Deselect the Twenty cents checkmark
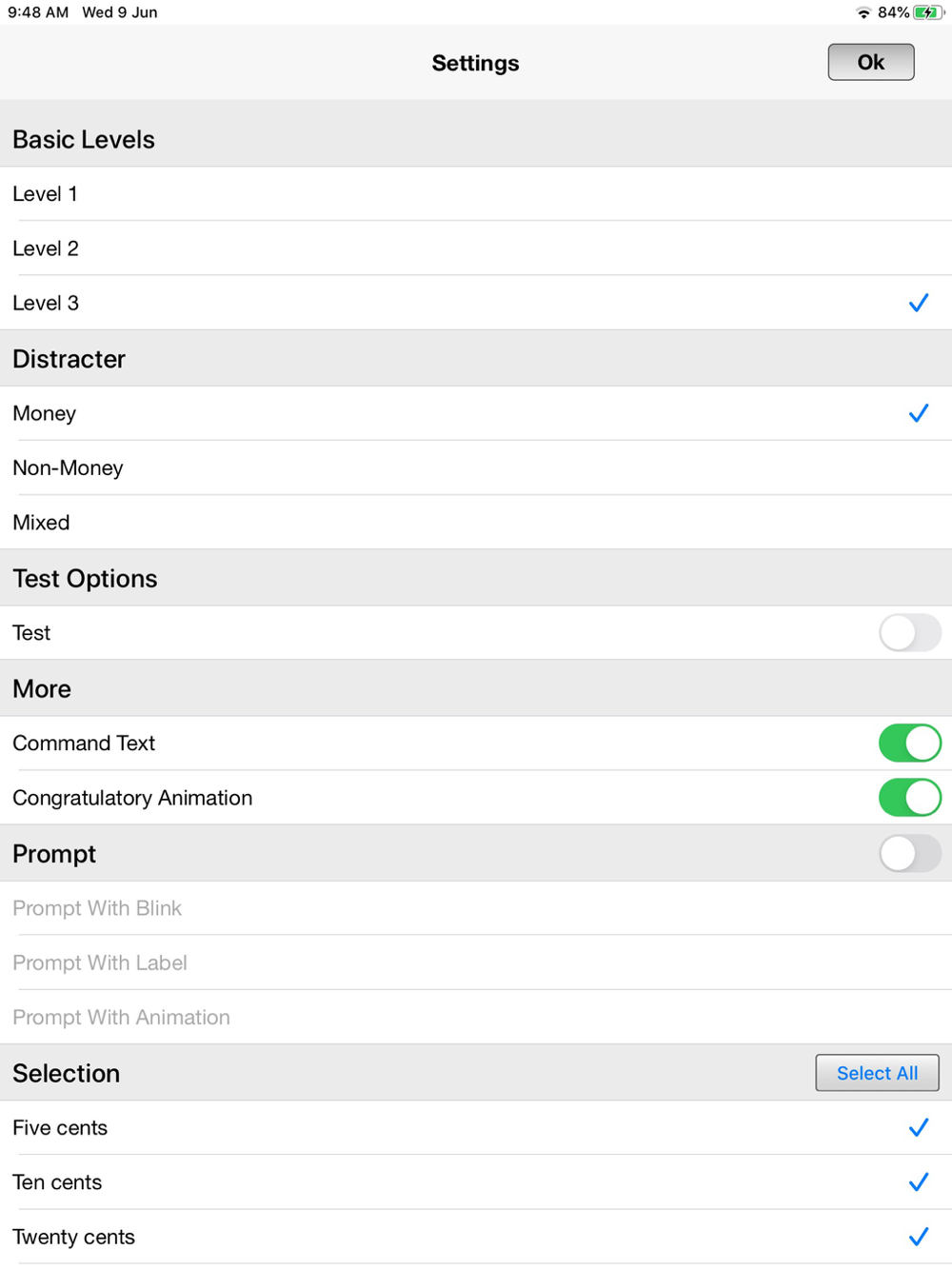Image resolution: width=952 pixels, height=1270 pixels. (x=918, y=1237)
